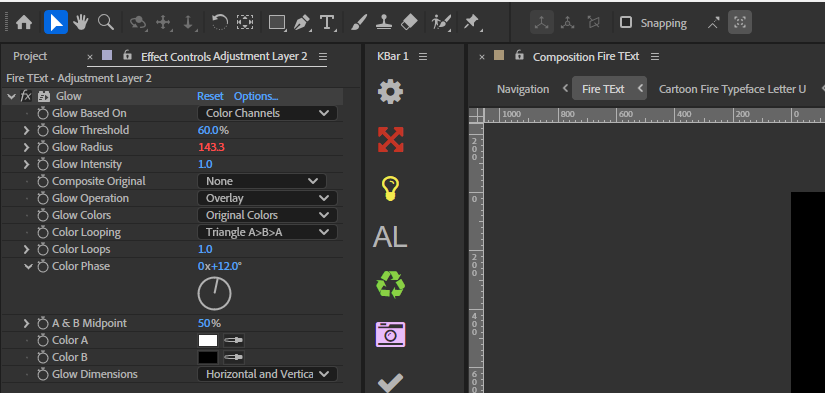Click the World Axis mode icon
This screenshot has height=393, width=825.
coord(567,23)
